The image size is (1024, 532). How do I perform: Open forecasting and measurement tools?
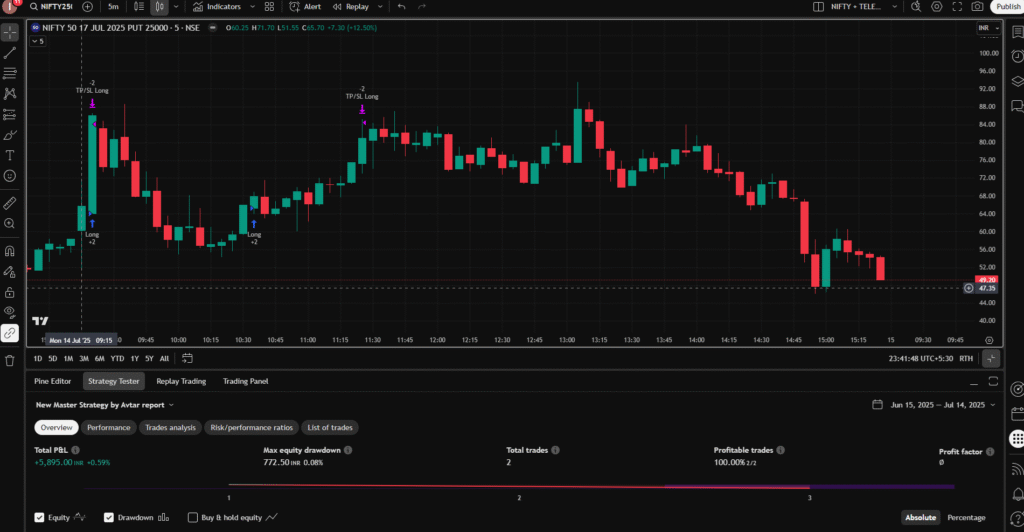[10, 114]
